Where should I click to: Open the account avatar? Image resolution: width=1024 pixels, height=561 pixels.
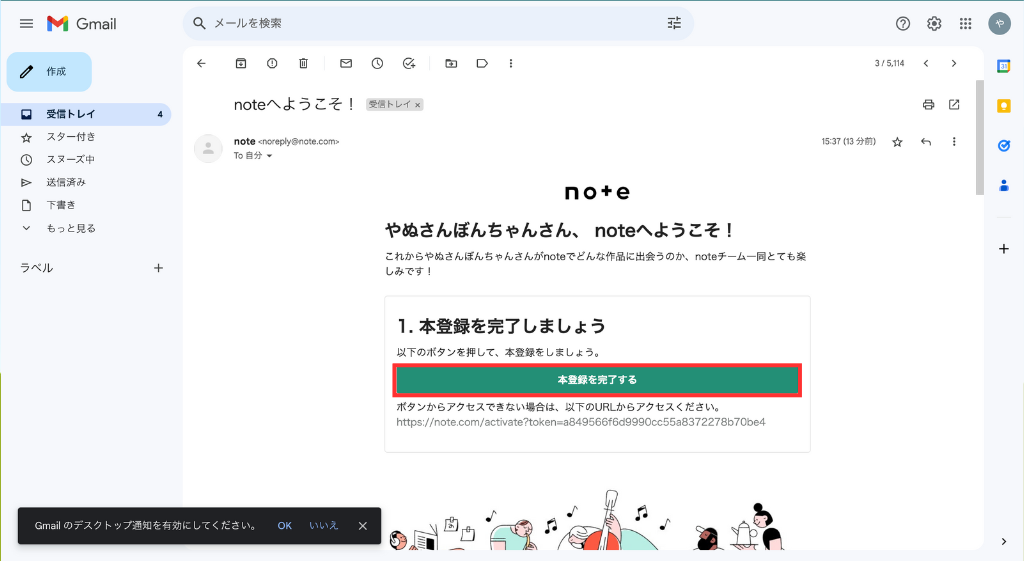pos(999,24)
